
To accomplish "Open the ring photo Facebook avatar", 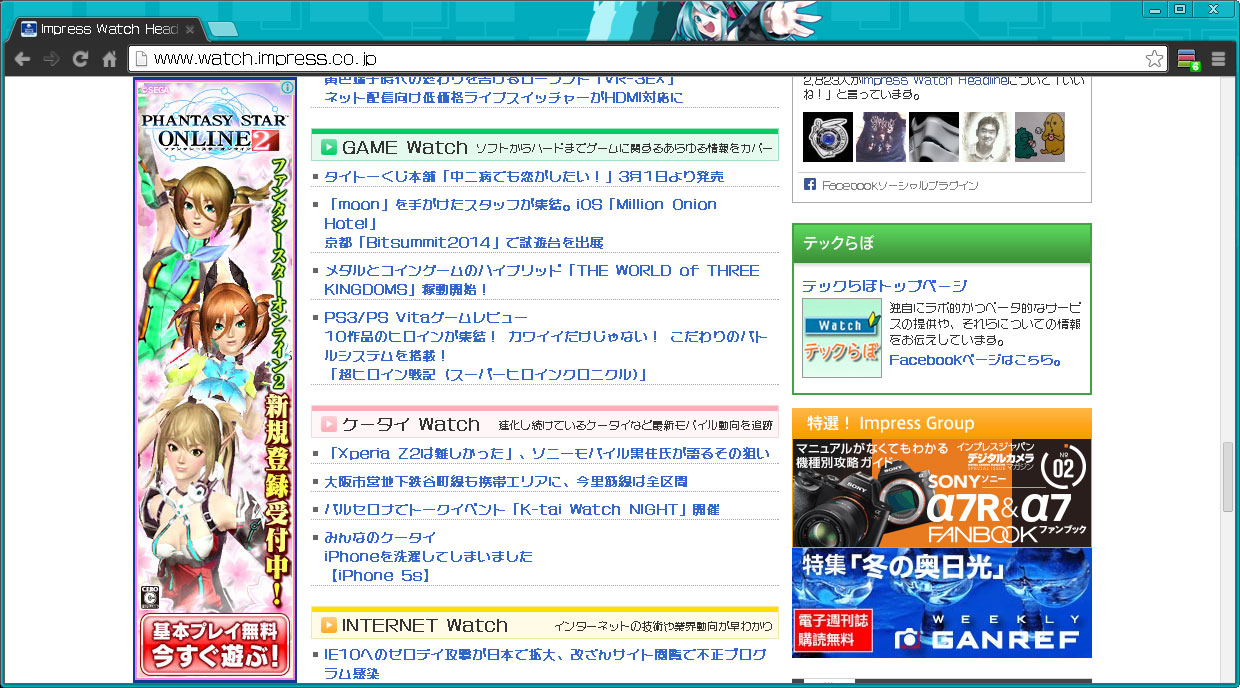I will 828,137.
